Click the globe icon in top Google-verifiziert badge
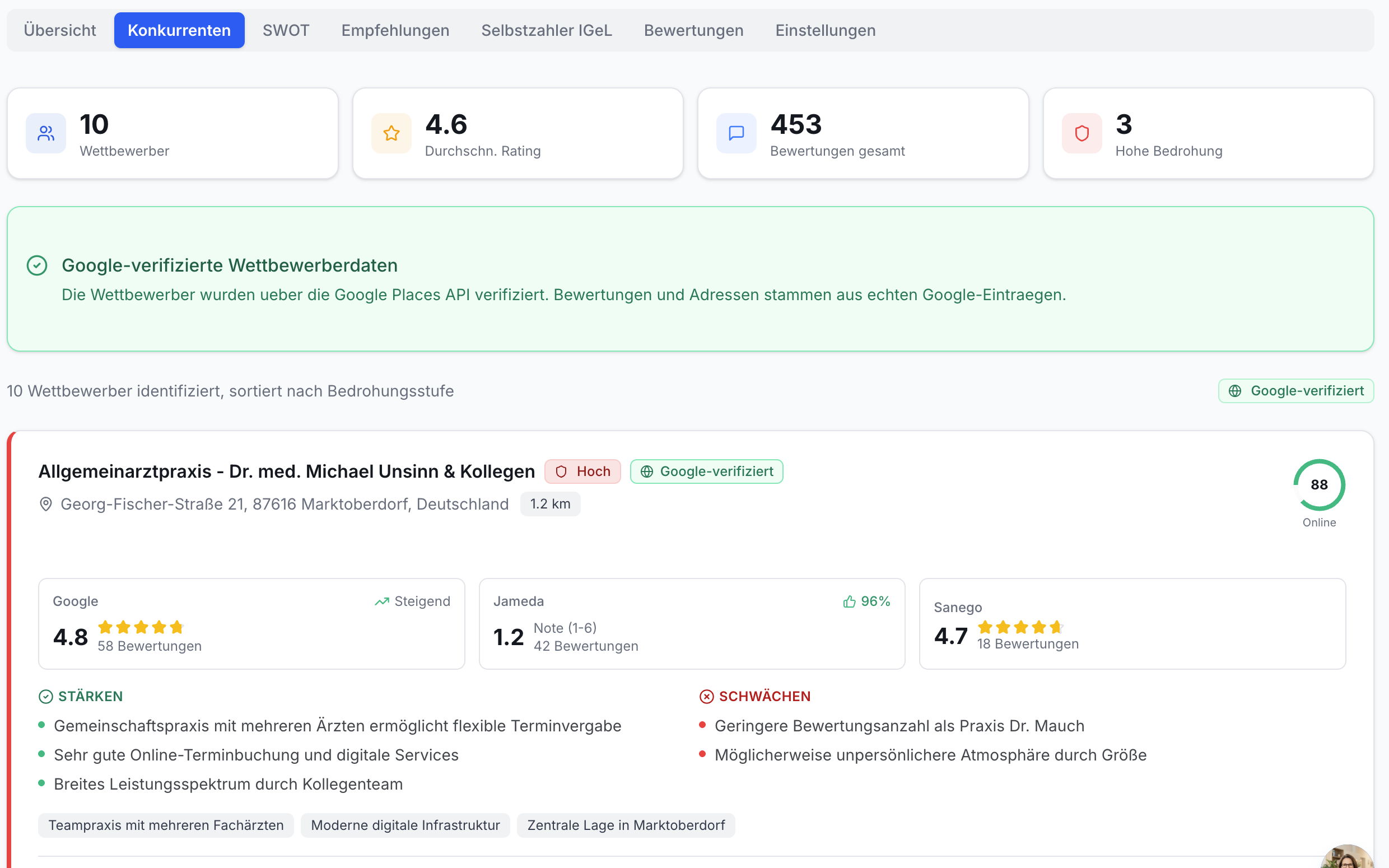This screenshot has width=1389, height=868. pyautogui.click(x=1235, y=391)
